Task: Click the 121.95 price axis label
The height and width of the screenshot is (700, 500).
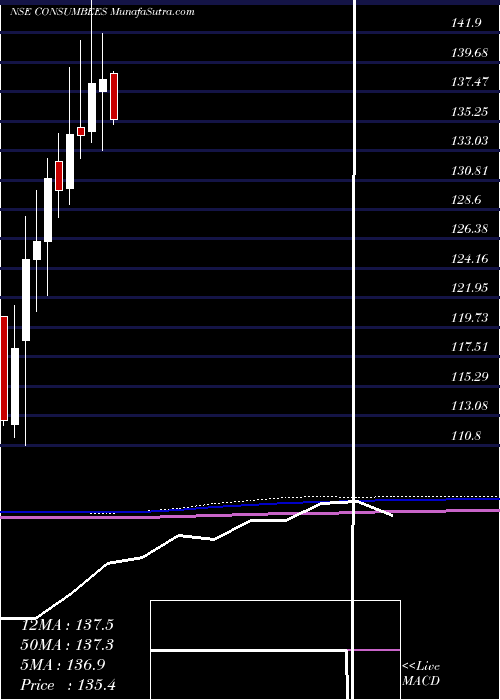Action: coord(469,288)
